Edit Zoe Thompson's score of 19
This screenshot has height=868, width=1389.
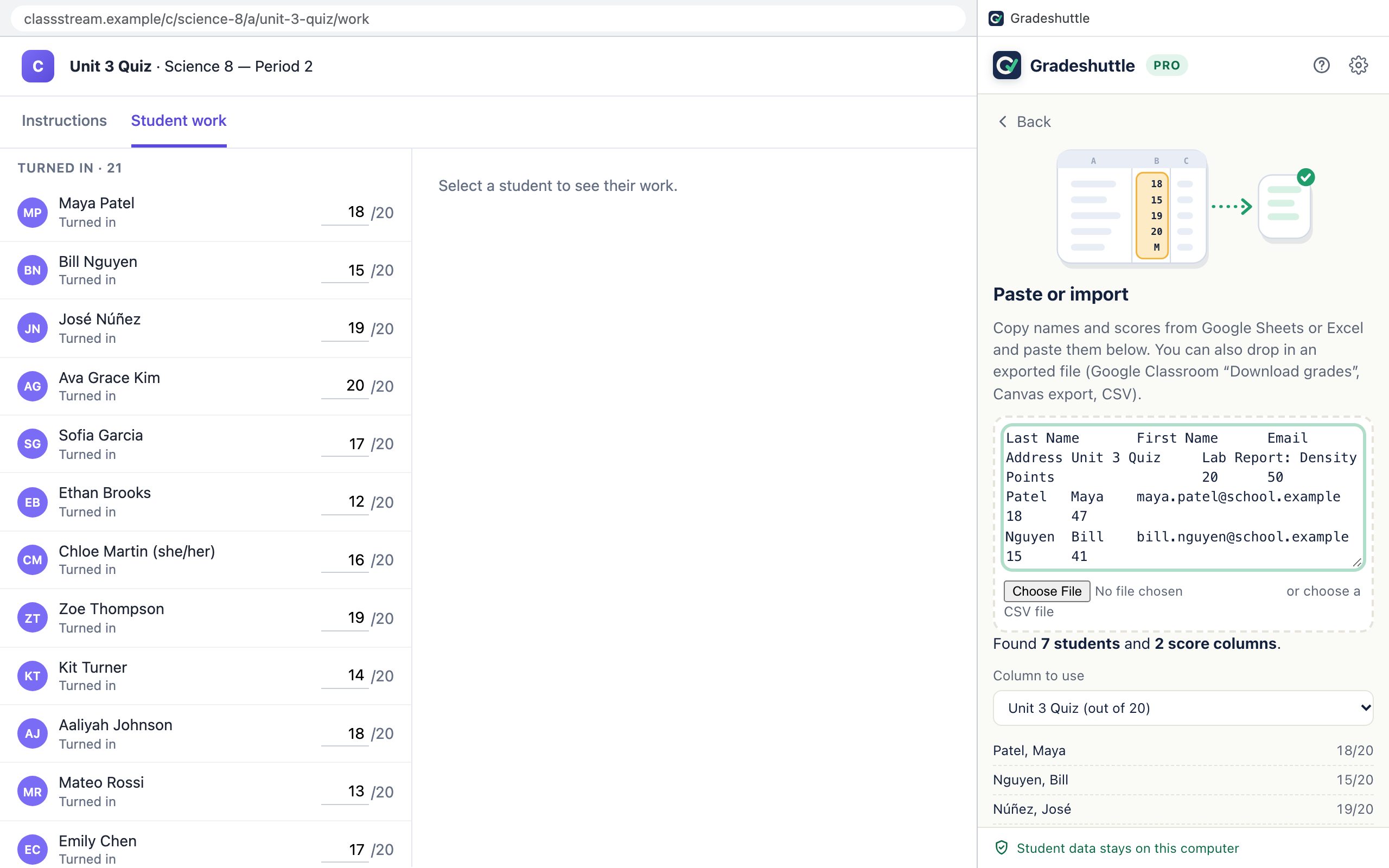coord(345,618)
